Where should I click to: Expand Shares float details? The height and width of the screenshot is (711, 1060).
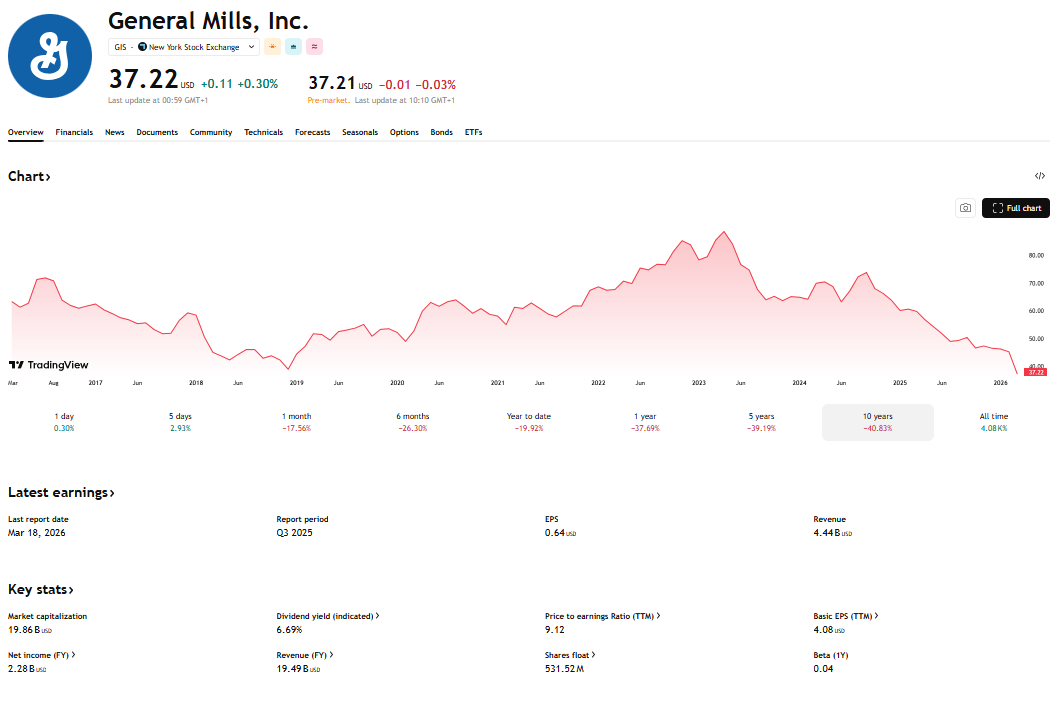coord(570,656)
